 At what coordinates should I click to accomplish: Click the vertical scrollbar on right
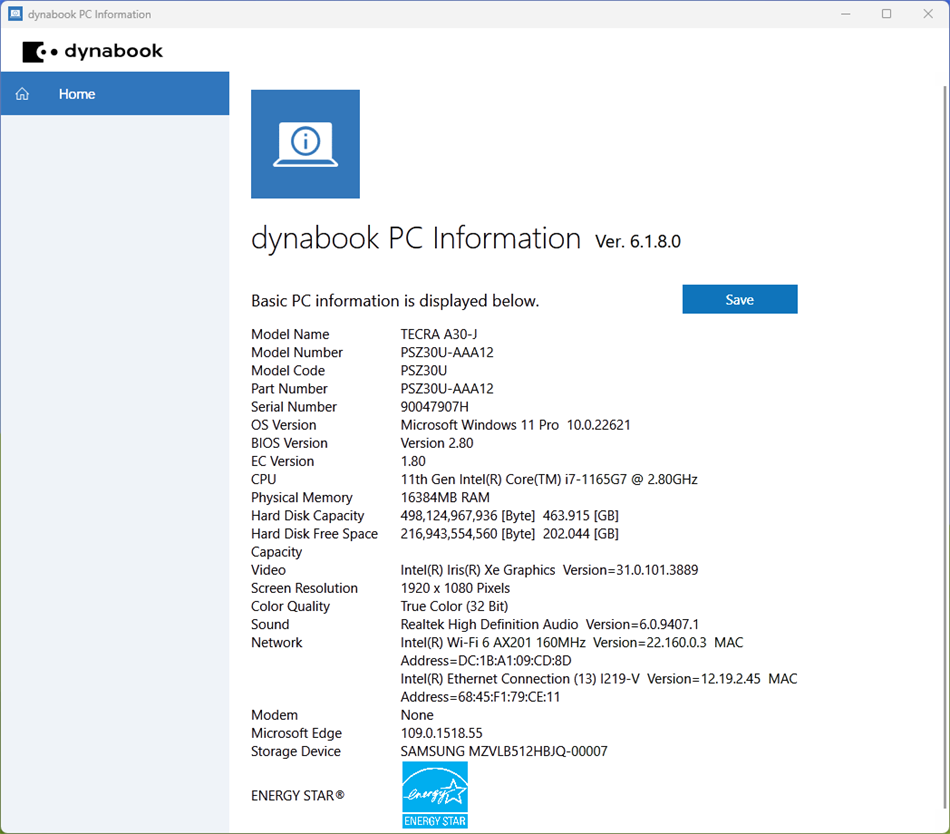(945, 447)
